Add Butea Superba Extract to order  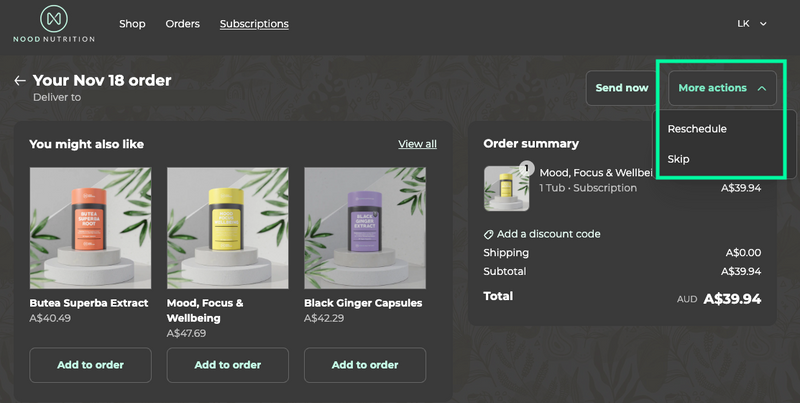coord(90,365)
